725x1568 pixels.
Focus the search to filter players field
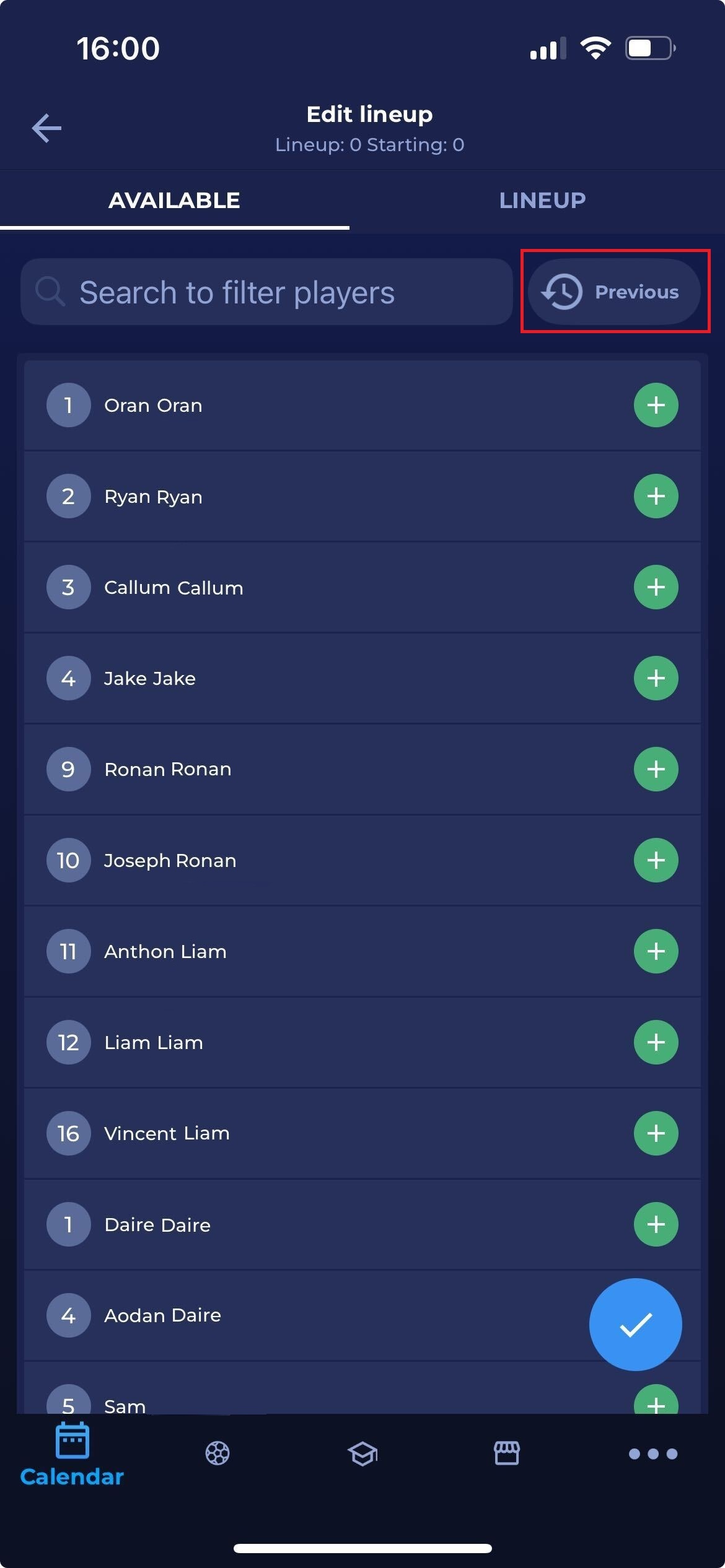(266, 292)
